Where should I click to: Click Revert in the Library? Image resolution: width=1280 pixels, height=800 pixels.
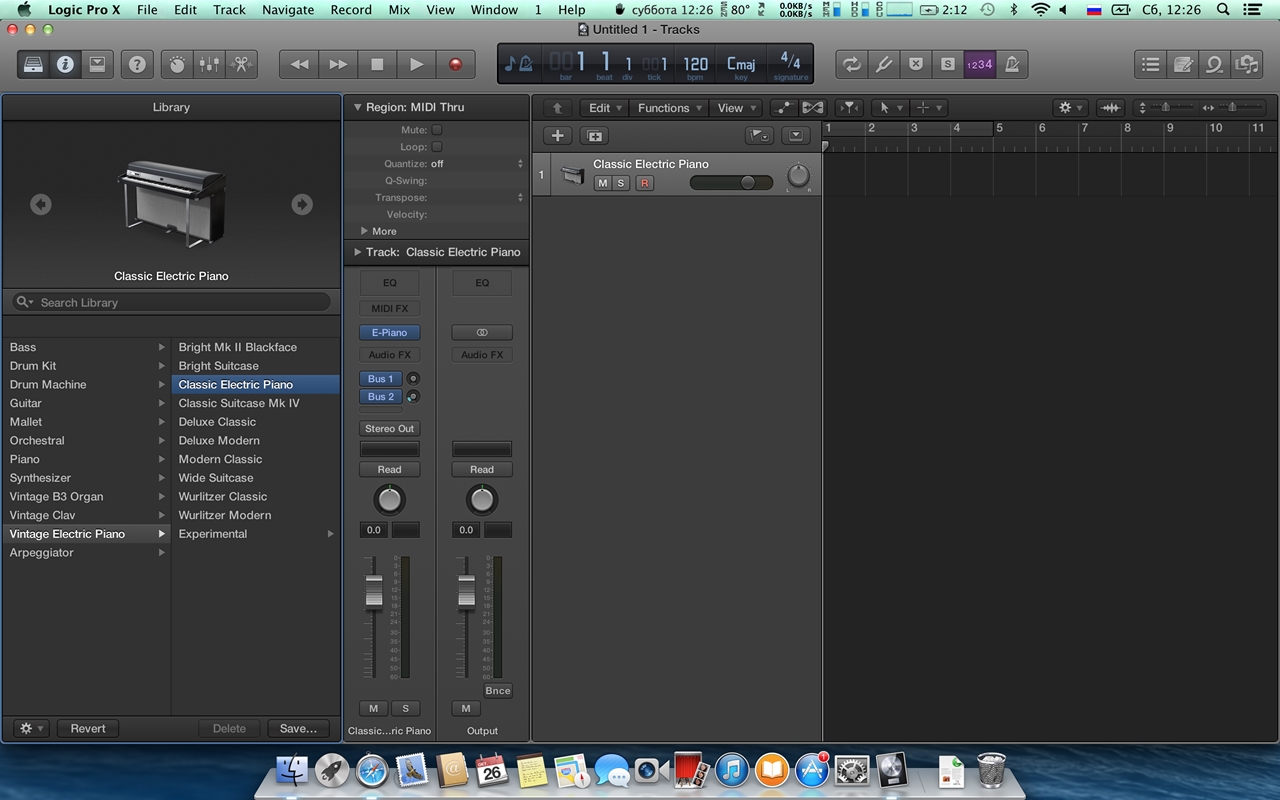pos(88,728)
